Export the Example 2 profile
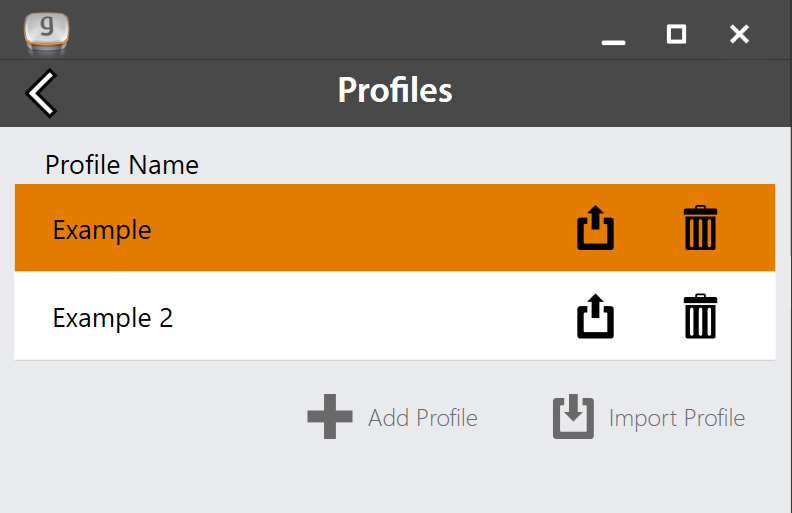Screen dimensions: 792x513 tap(596, 316)
